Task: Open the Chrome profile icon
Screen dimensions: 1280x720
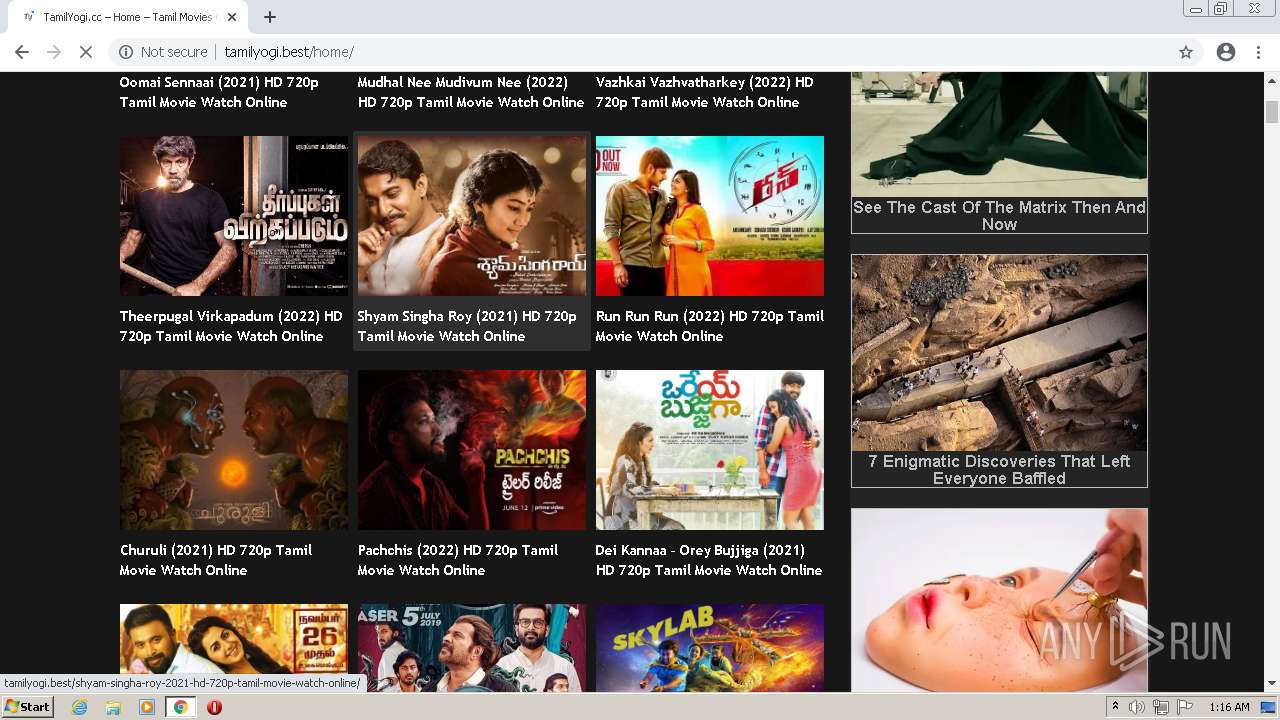Action: click(1226, 52)
